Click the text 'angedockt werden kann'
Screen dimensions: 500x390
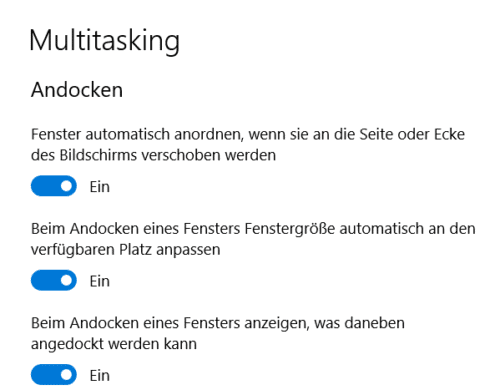point(114,344)
